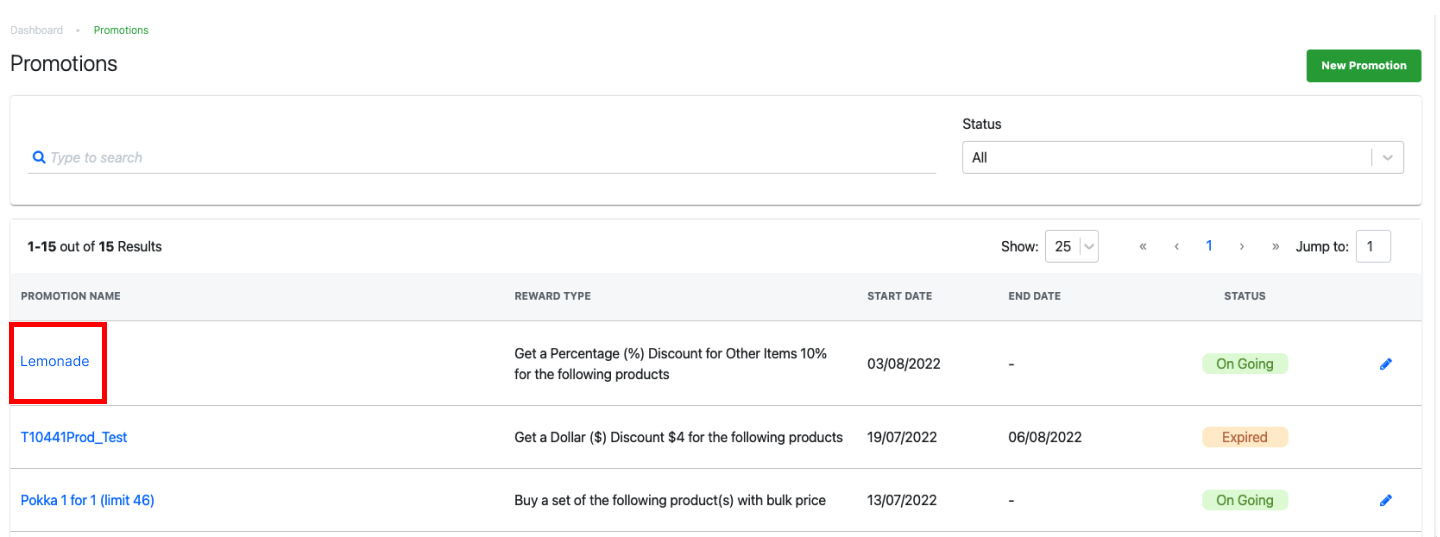This screenshot has height=537, width=1440.
Task: Select page number 1 in pagination
Action: tap(1209, 246)
